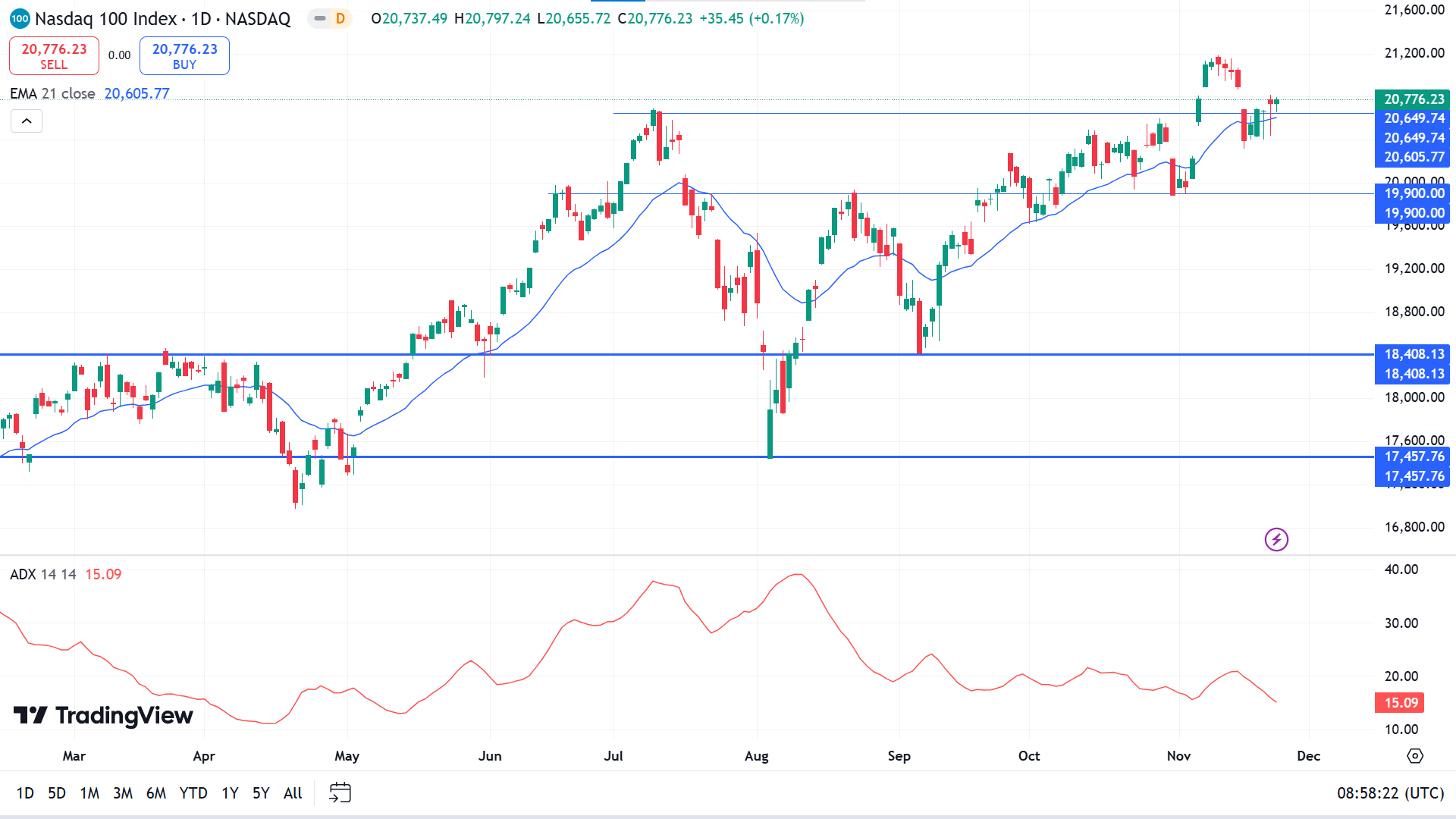The height and width of the screenshot is (819, 1456).
Task: Click the 0.00 spread value
Action: click(x=119, y=55)
